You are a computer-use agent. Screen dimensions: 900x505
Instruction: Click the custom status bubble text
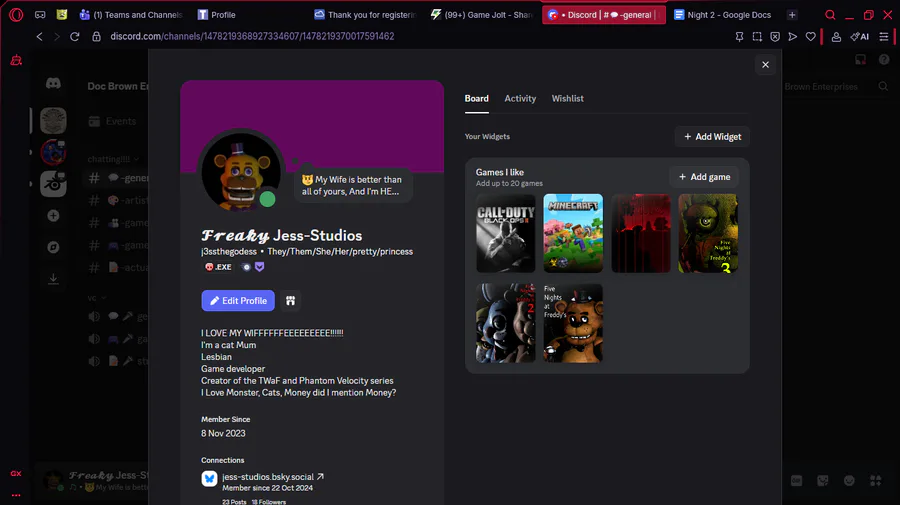pos(352,185)
